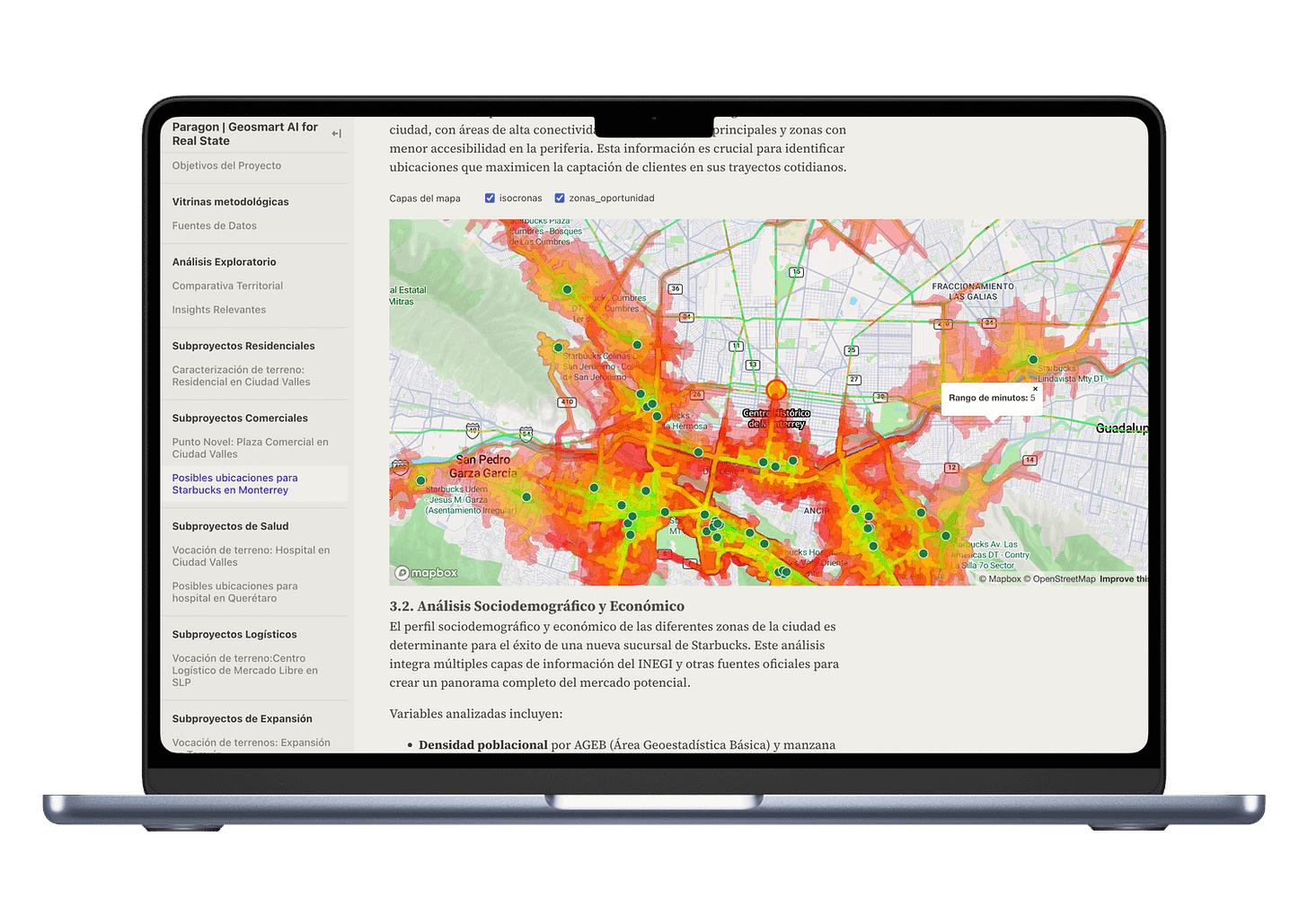
Task: Open Comparativa Territorial page
Action: click(x=227, y=286)
